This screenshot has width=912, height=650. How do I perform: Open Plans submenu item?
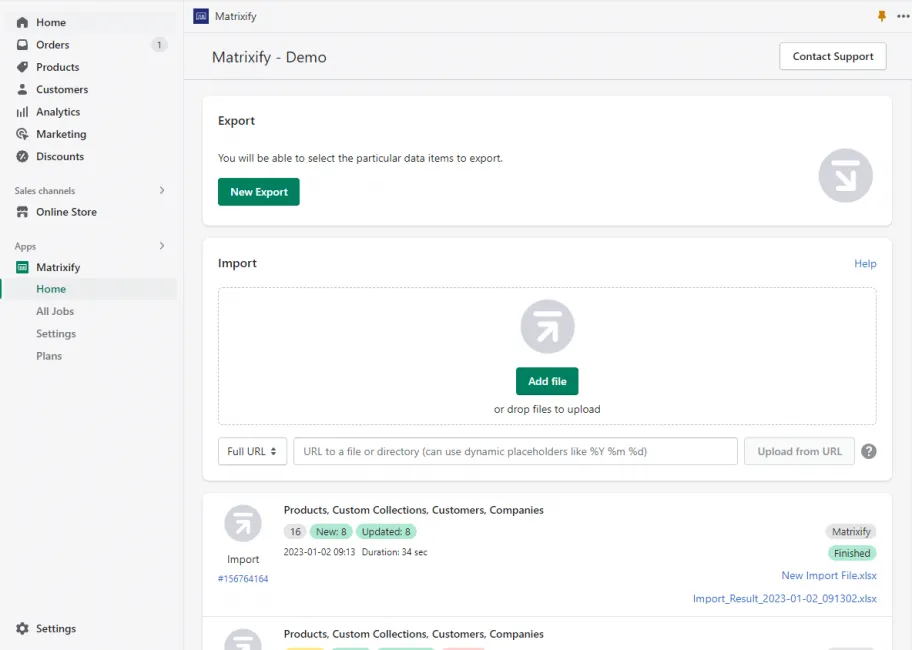point(49,356)
